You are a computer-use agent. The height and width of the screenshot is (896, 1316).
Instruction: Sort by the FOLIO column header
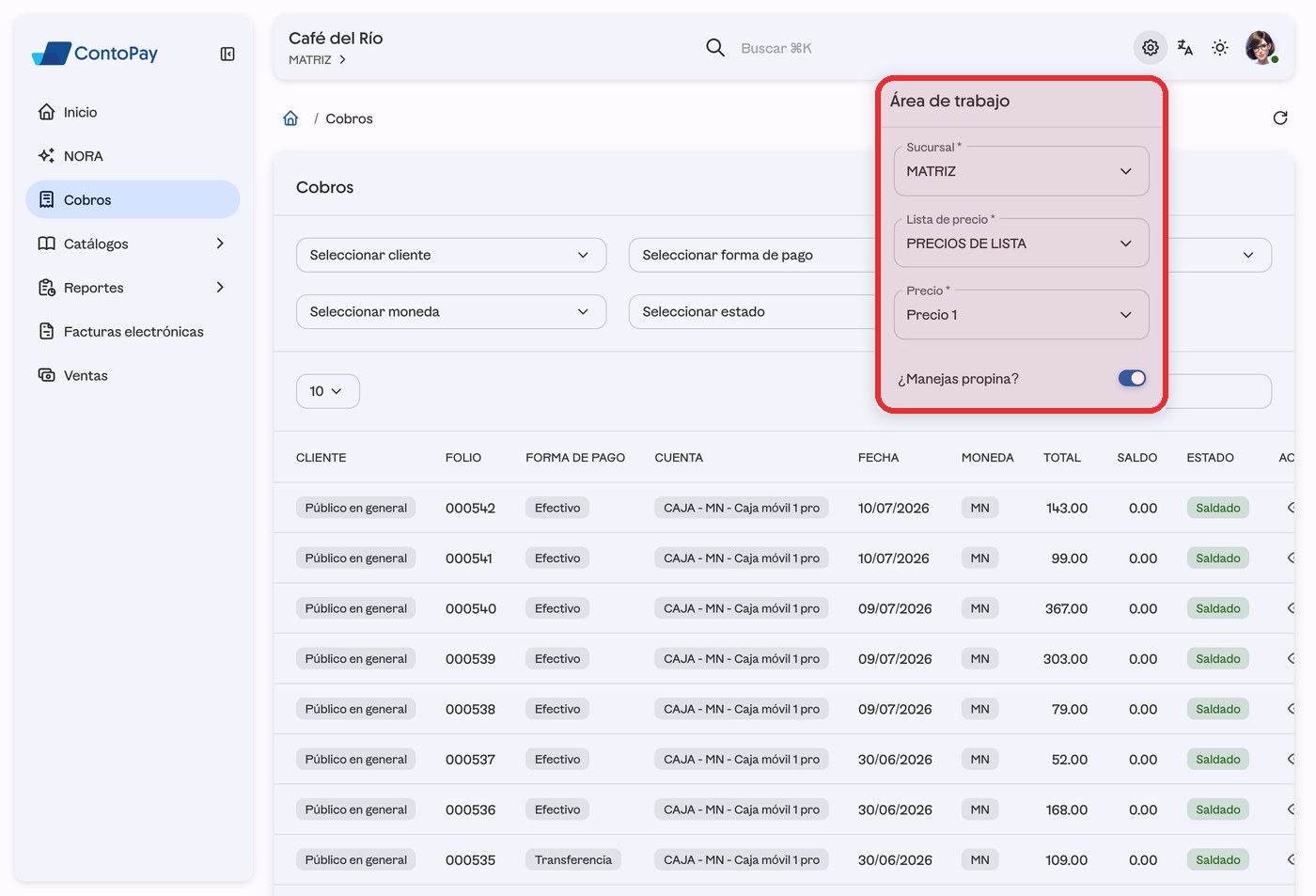click(463, 458)
